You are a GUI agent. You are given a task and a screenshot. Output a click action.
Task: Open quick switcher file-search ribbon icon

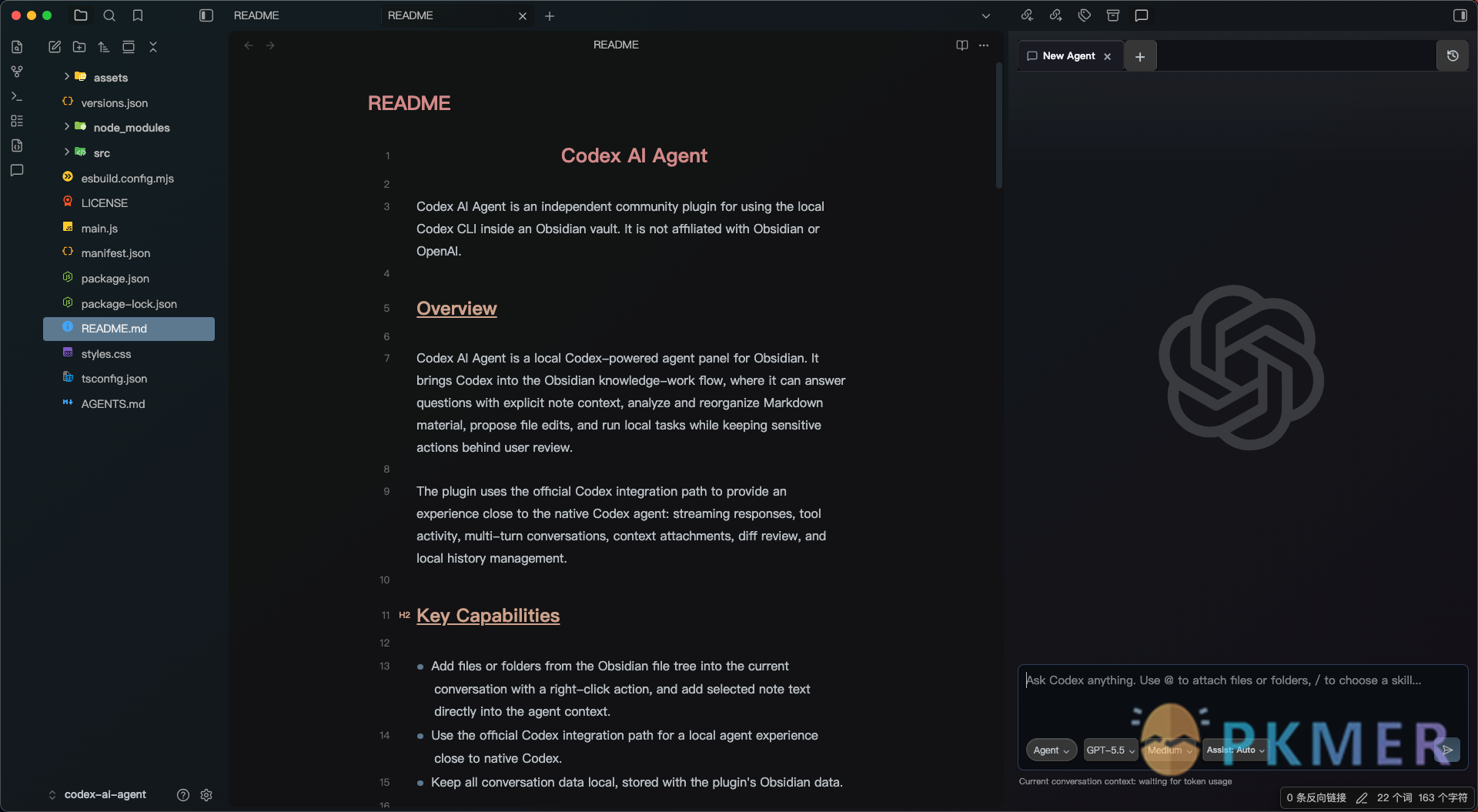pos(17,47)
